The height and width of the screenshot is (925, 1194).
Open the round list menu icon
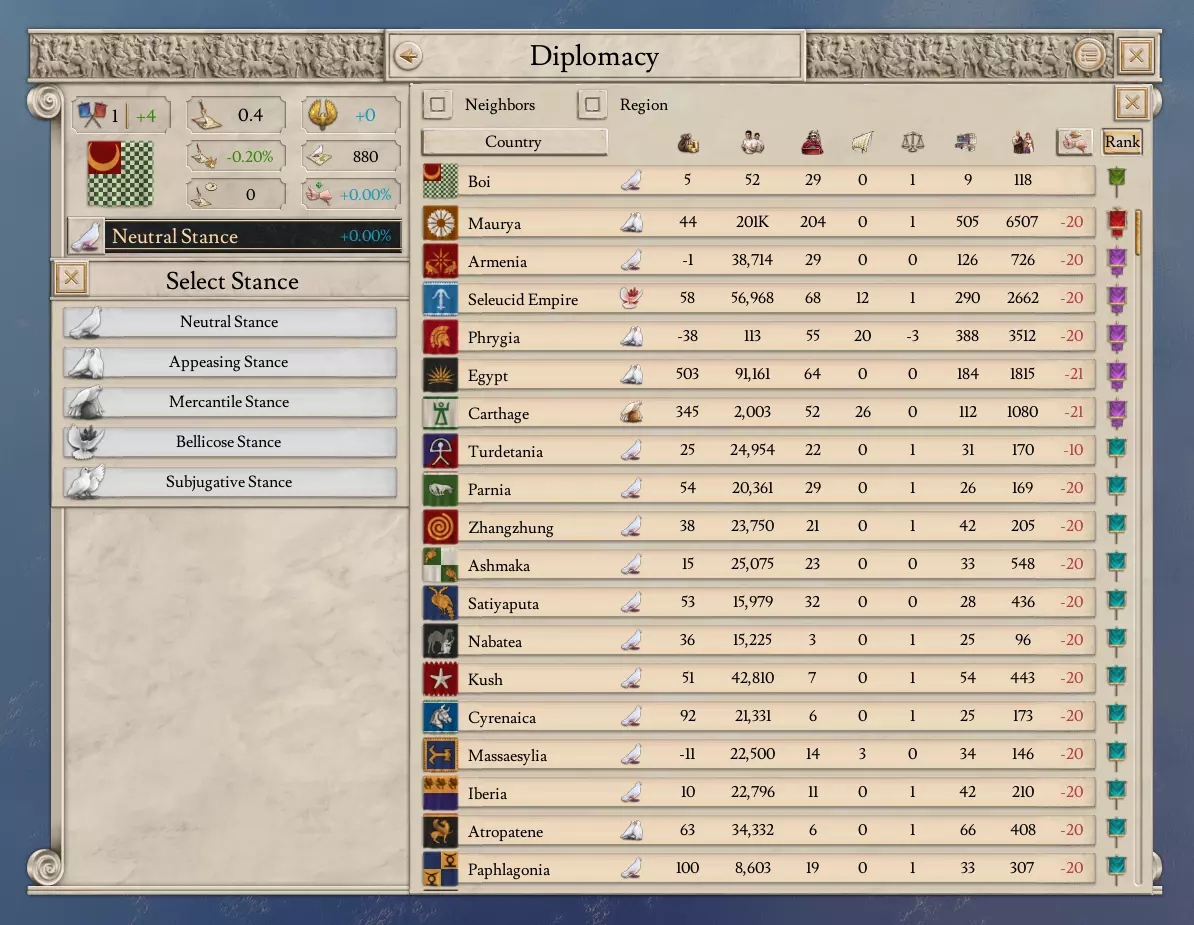[1089, 56]
